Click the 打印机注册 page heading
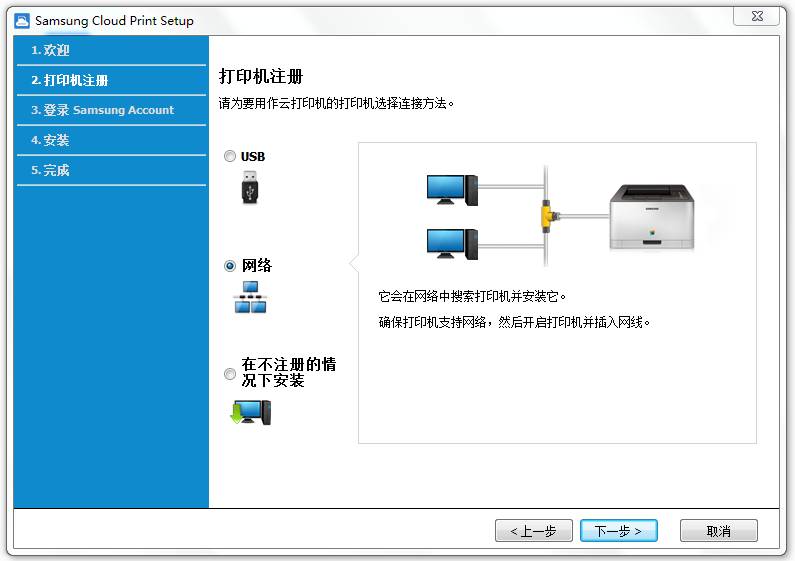Image resolution: width=795 pixels, height=561 pixels. coord(261,77)
